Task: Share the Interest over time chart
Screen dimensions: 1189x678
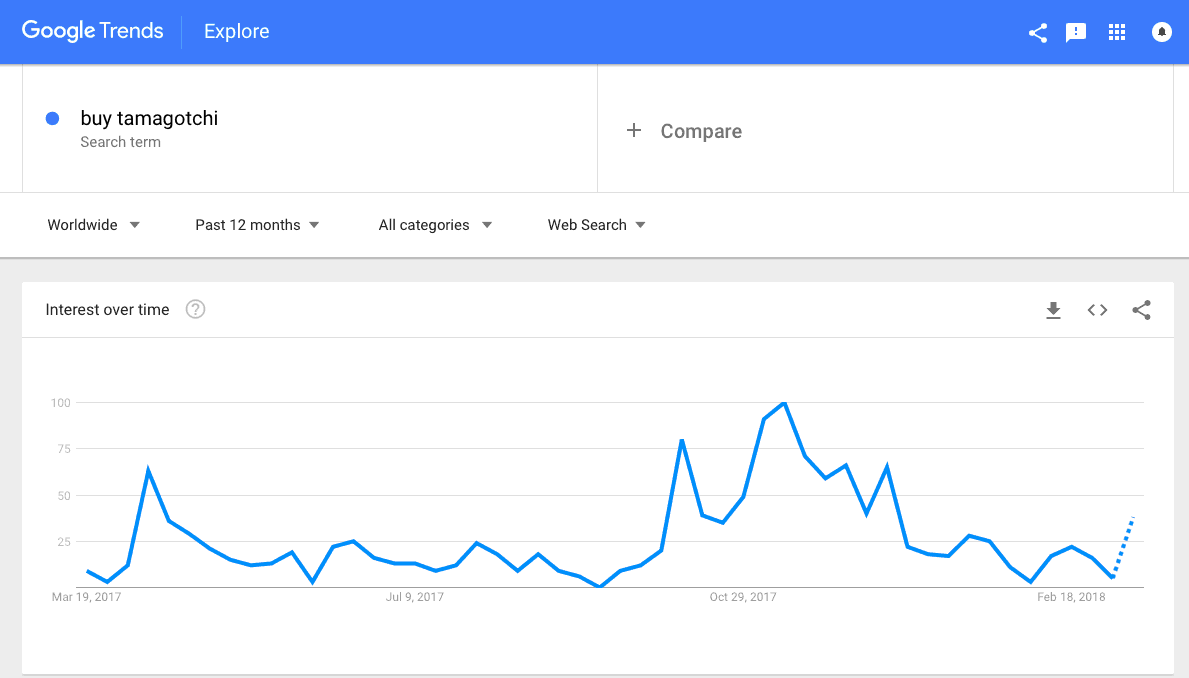Action: coord(1142,310)
